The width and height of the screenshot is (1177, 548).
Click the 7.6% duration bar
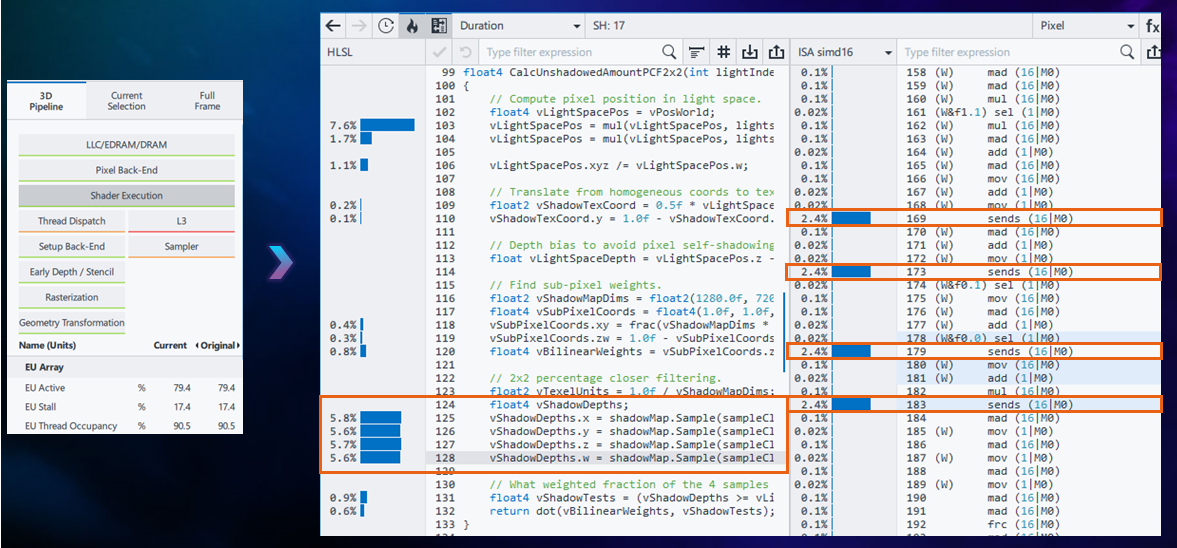click(387, 125)
